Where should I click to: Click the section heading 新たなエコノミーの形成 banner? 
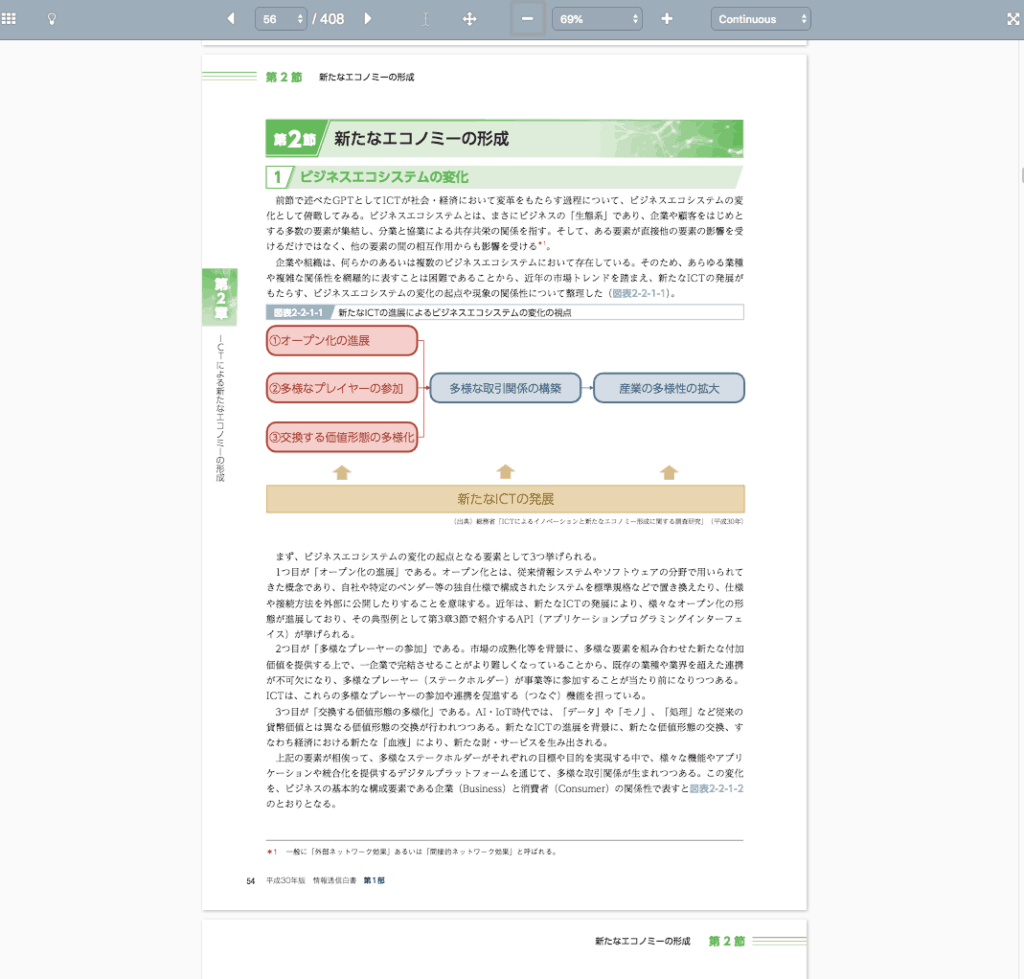pyautogui.click(x=504, y=138)
